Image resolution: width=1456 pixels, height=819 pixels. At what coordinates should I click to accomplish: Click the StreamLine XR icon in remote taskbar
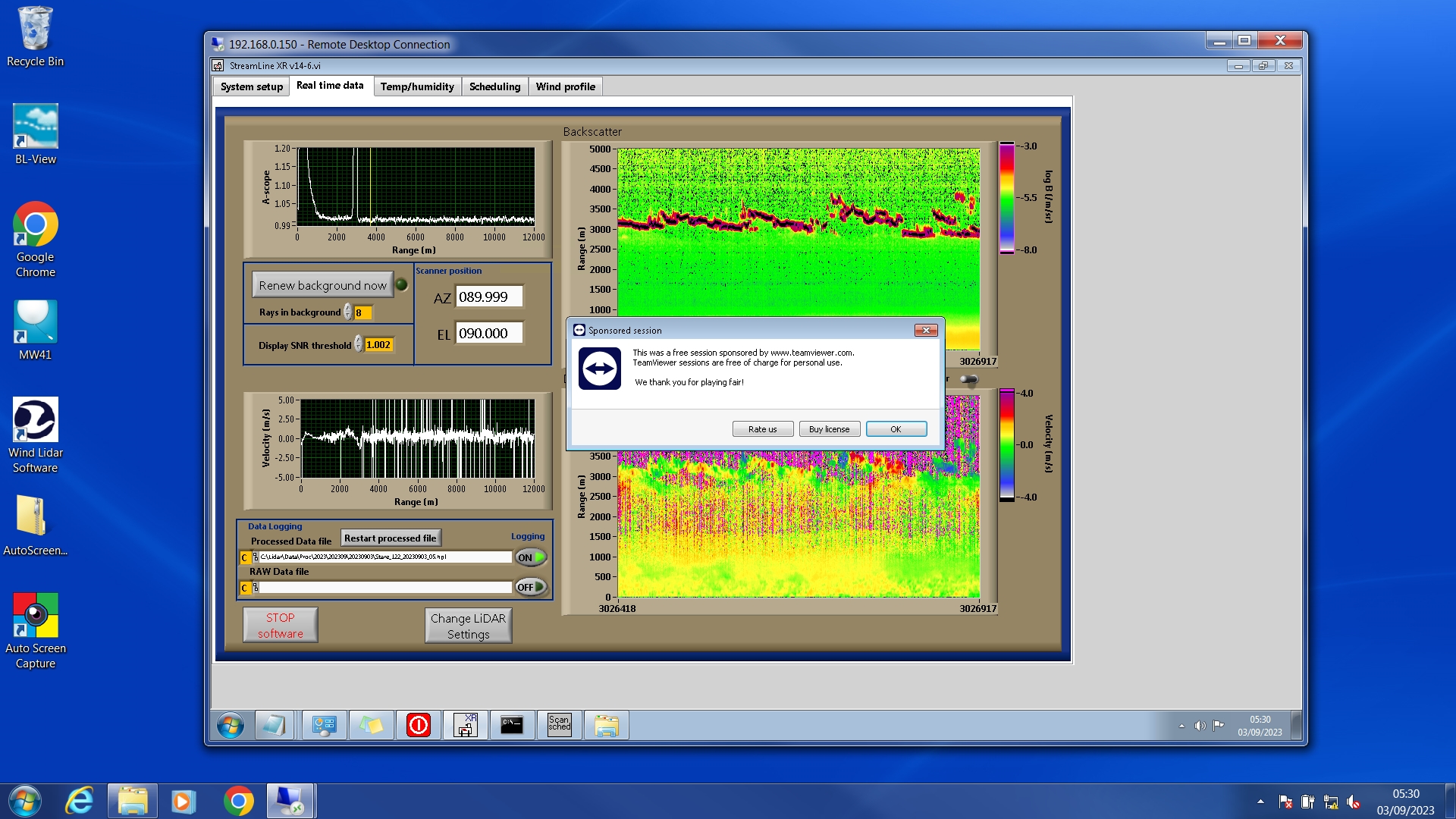(465, 726)
